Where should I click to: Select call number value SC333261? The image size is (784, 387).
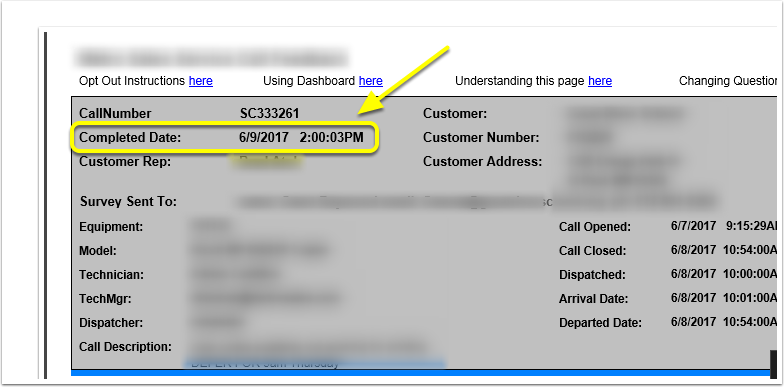[x=270, y=114]
